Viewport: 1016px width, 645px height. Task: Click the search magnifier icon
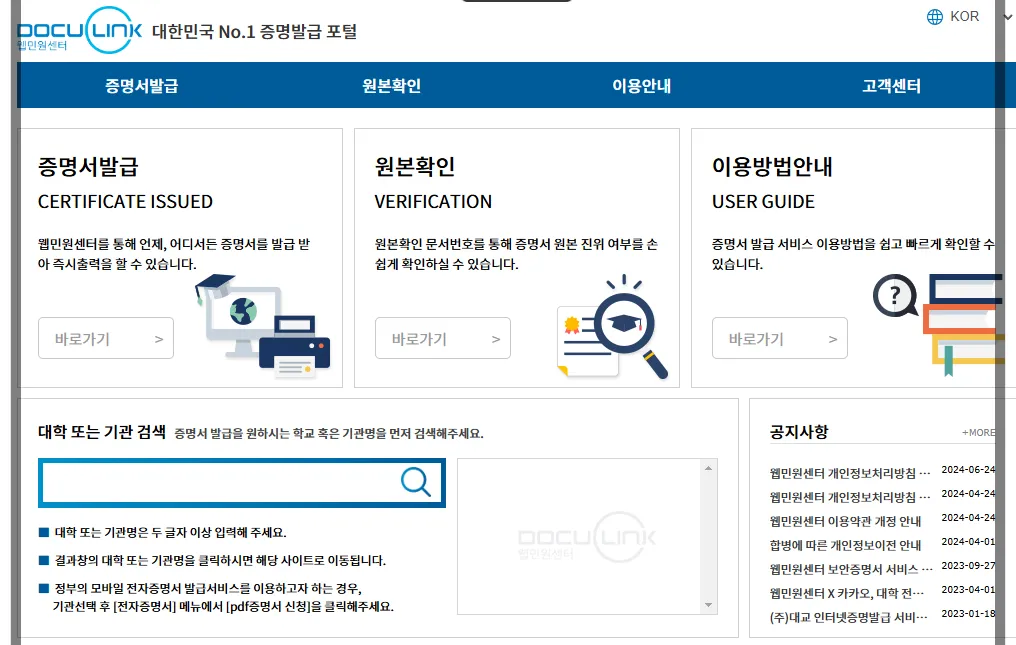pos(416,482)
